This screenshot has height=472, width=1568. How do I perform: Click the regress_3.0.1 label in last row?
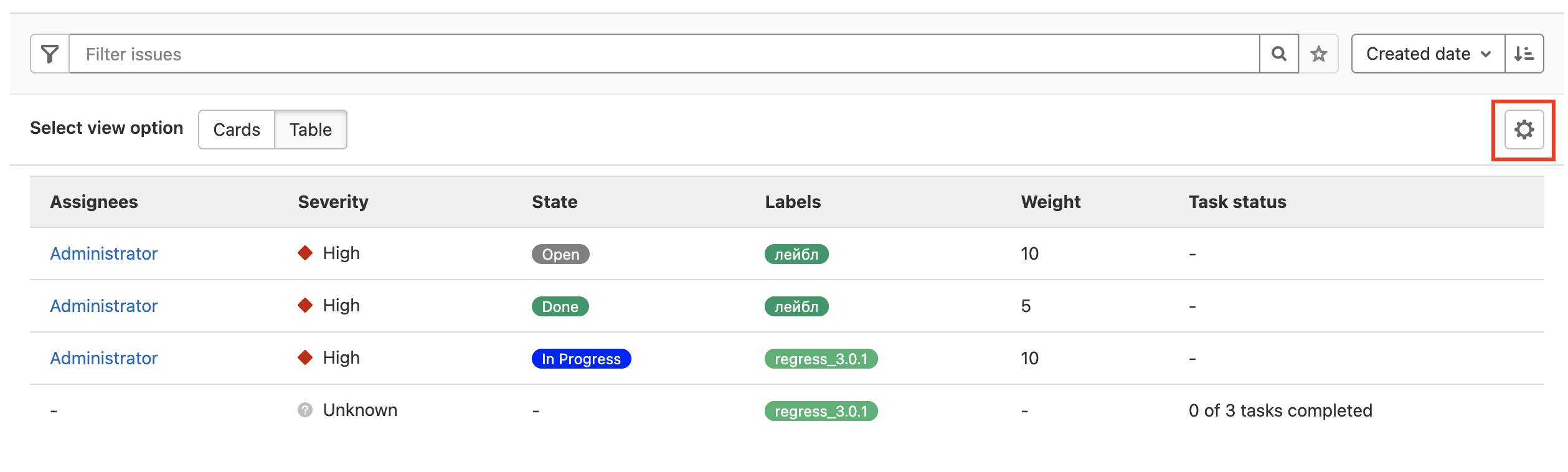821,411
